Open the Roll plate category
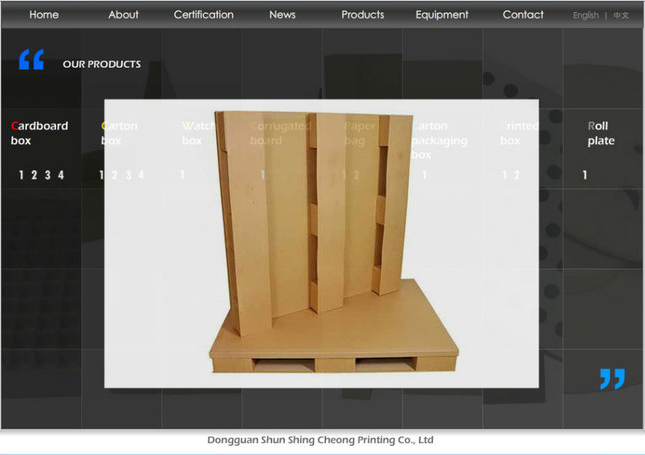 (x=601, y=133)
